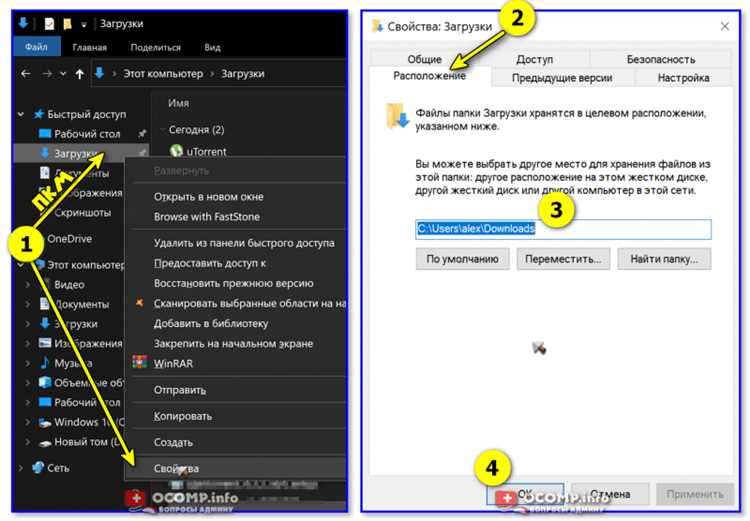This screenshot has width=750, height=521.
Task: Choose Закрепить на начальном экране
Action: point(233,344)
